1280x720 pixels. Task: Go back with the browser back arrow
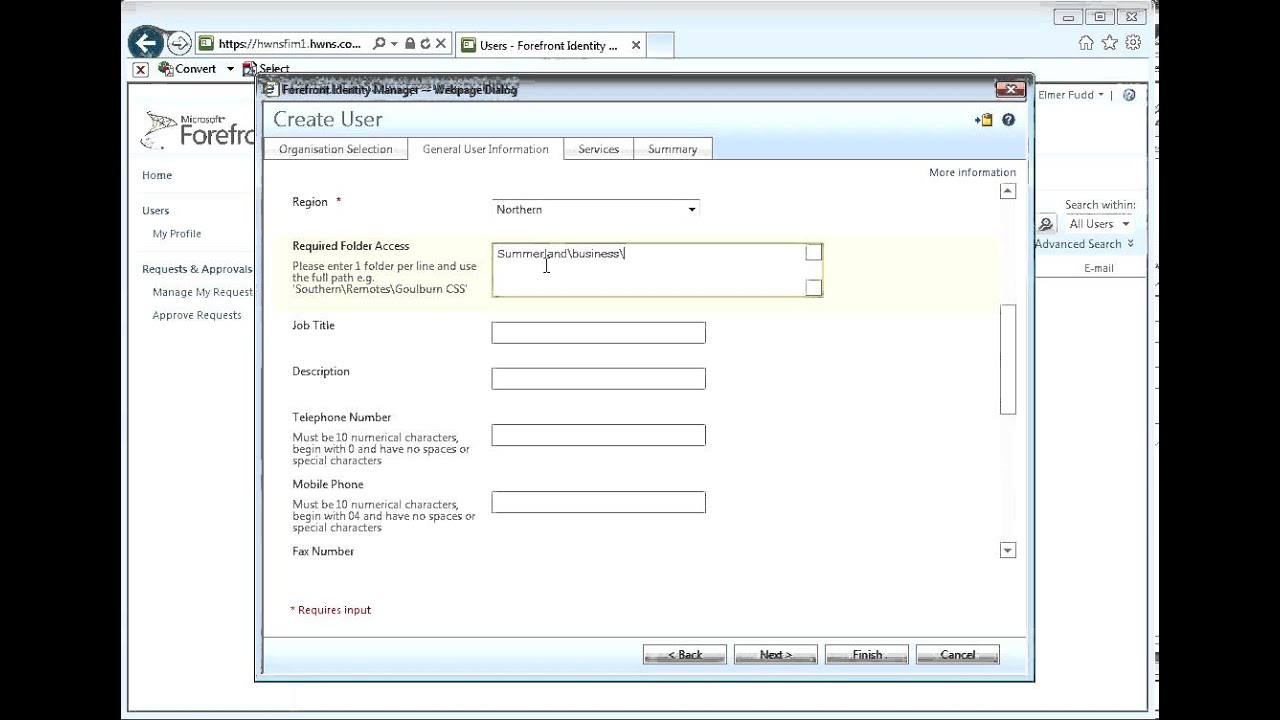[146, 43]
